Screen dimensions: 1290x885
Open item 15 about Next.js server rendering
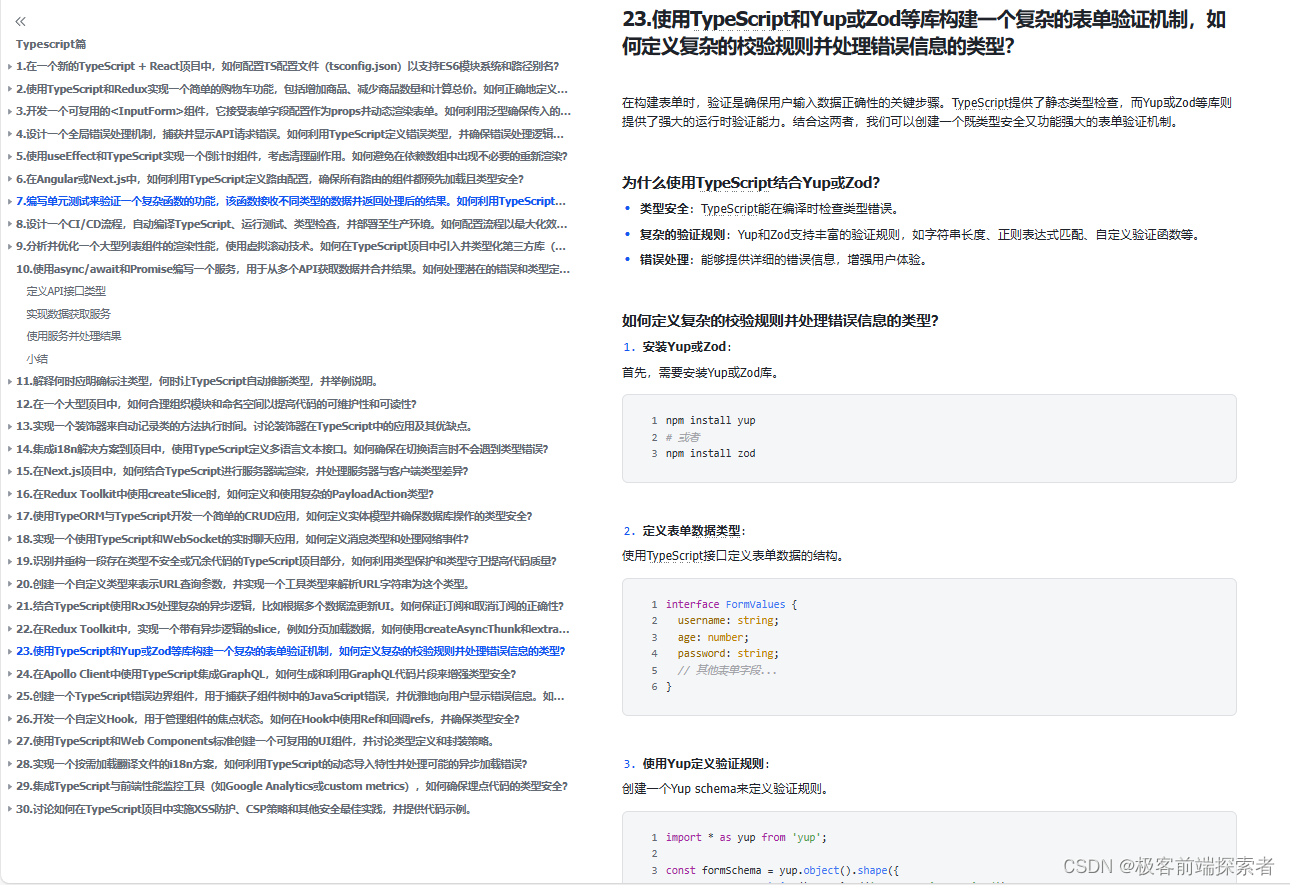point(242,471)
